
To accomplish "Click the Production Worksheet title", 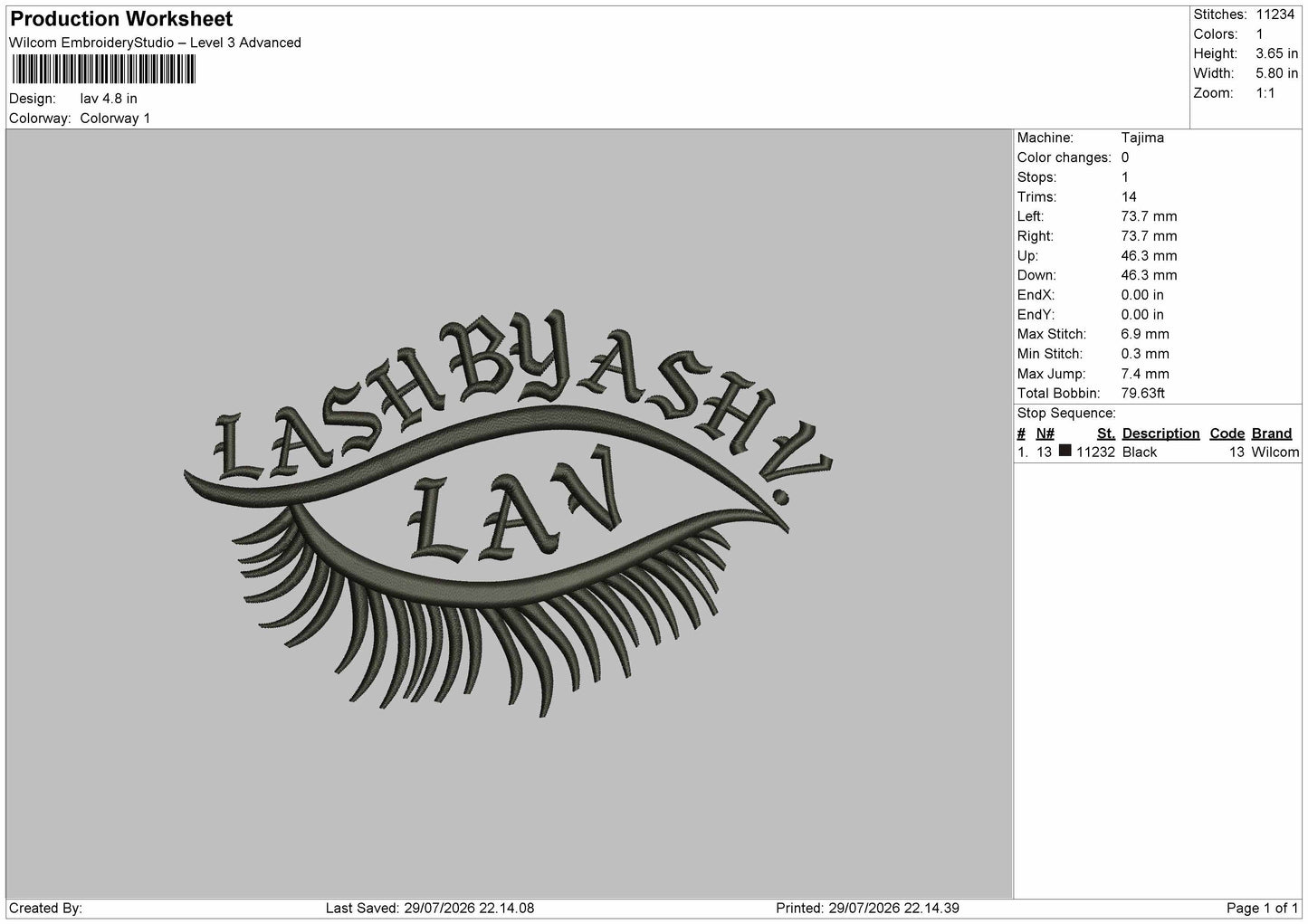I will coord(120,19).
